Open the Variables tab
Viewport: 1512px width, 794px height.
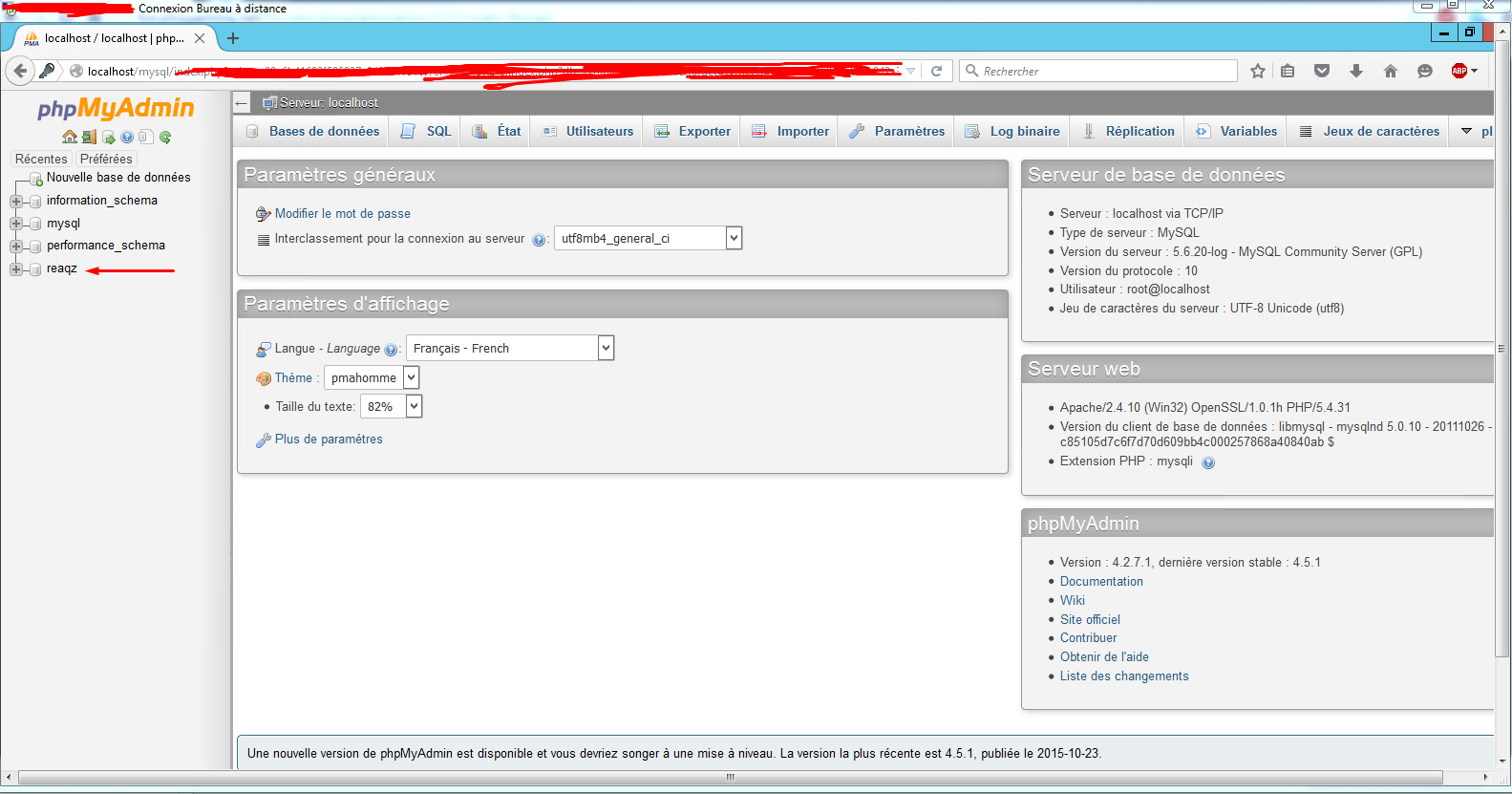tap(1236, 131)
